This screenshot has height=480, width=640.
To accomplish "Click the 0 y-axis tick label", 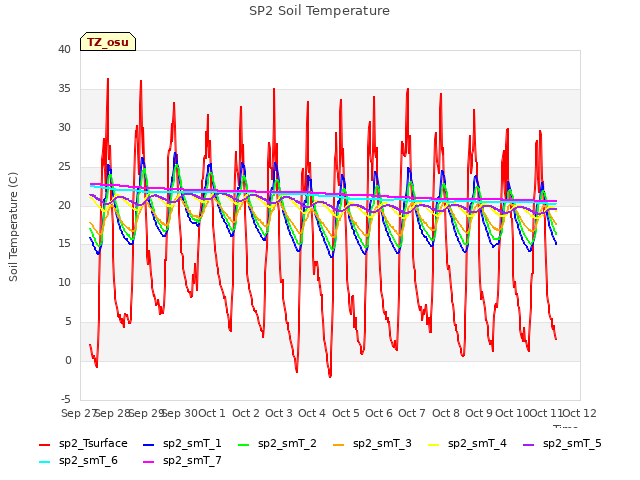I will (68, 360).
